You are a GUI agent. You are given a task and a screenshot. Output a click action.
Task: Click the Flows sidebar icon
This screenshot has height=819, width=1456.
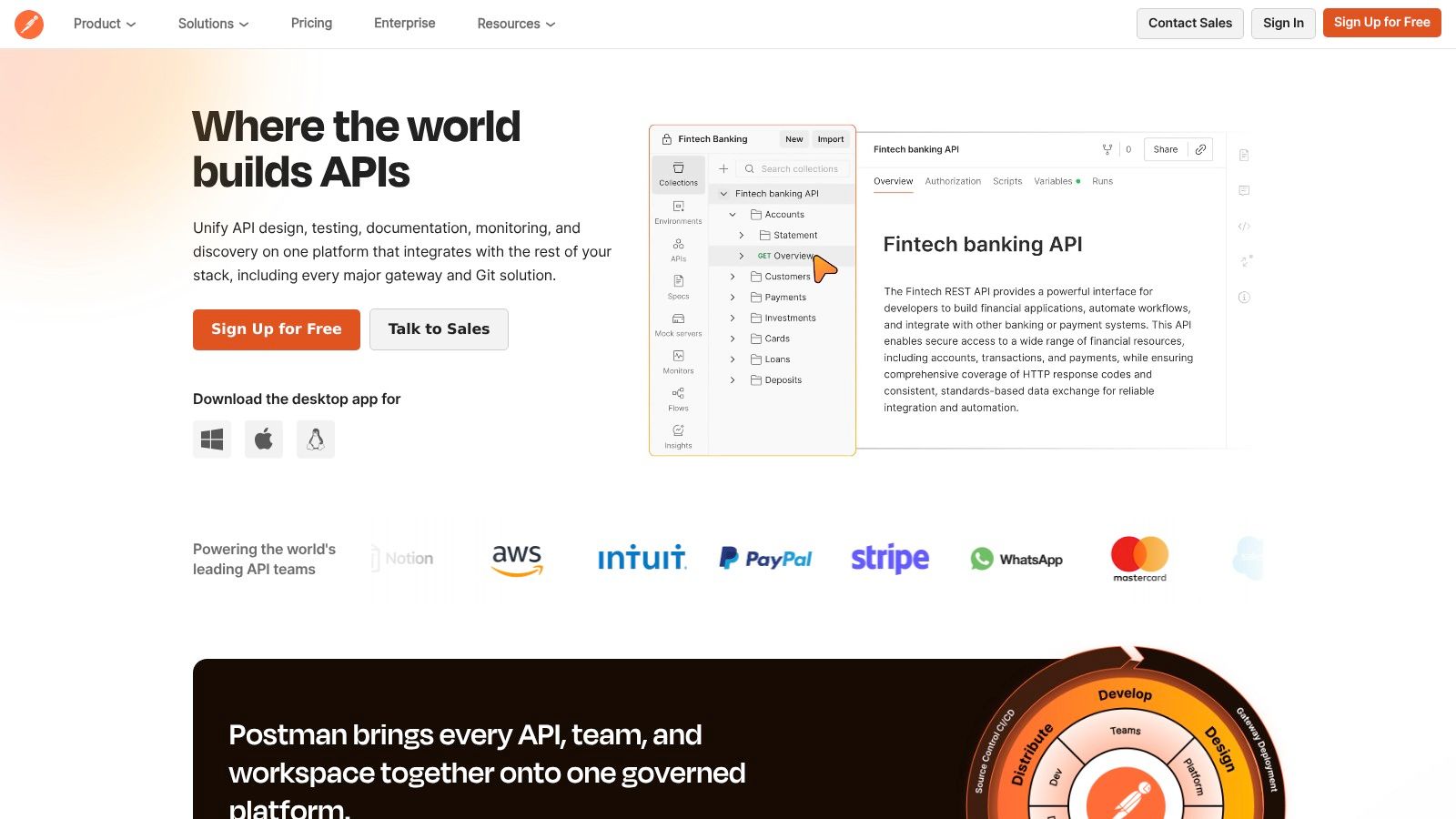point(678,399)
